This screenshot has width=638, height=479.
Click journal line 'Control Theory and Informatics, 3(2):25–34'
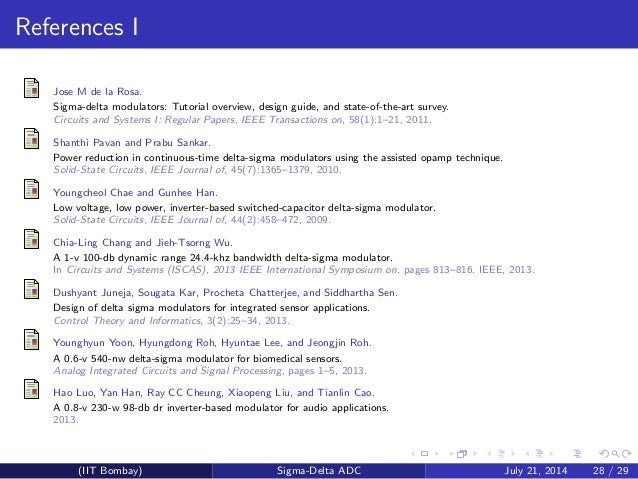click(x=171, y=321)
